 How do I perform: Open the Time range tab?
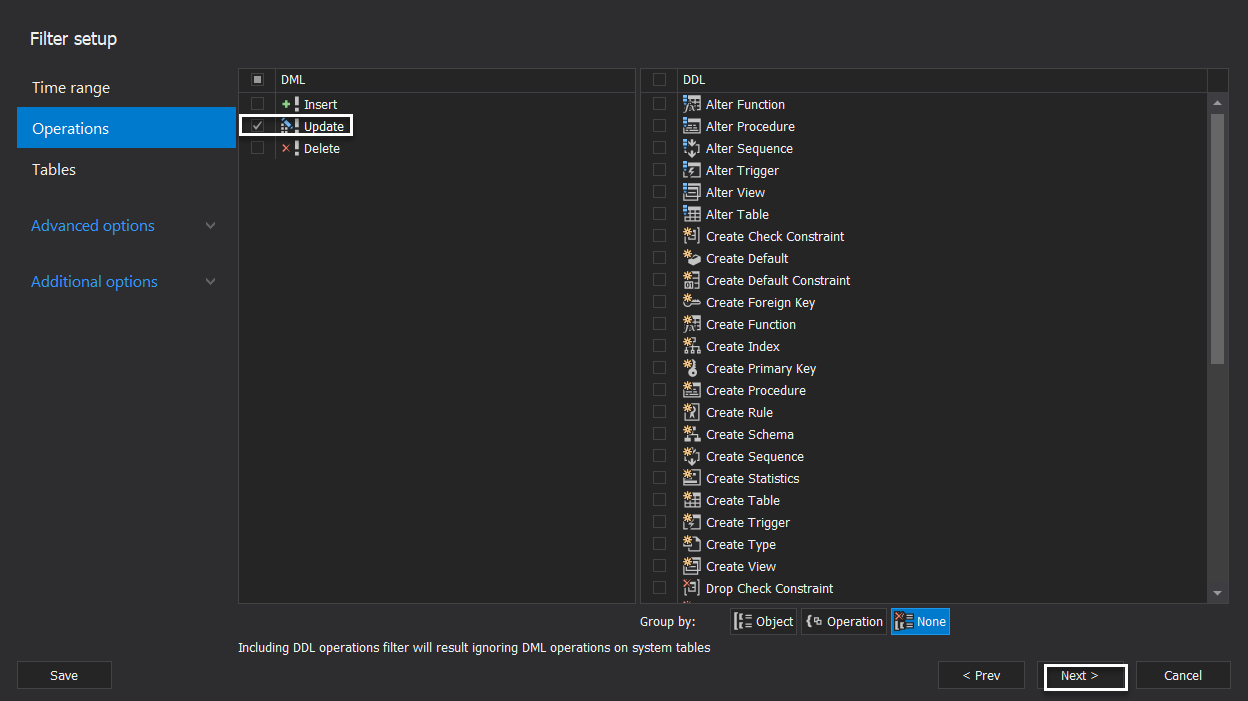(x=71, y=88)
